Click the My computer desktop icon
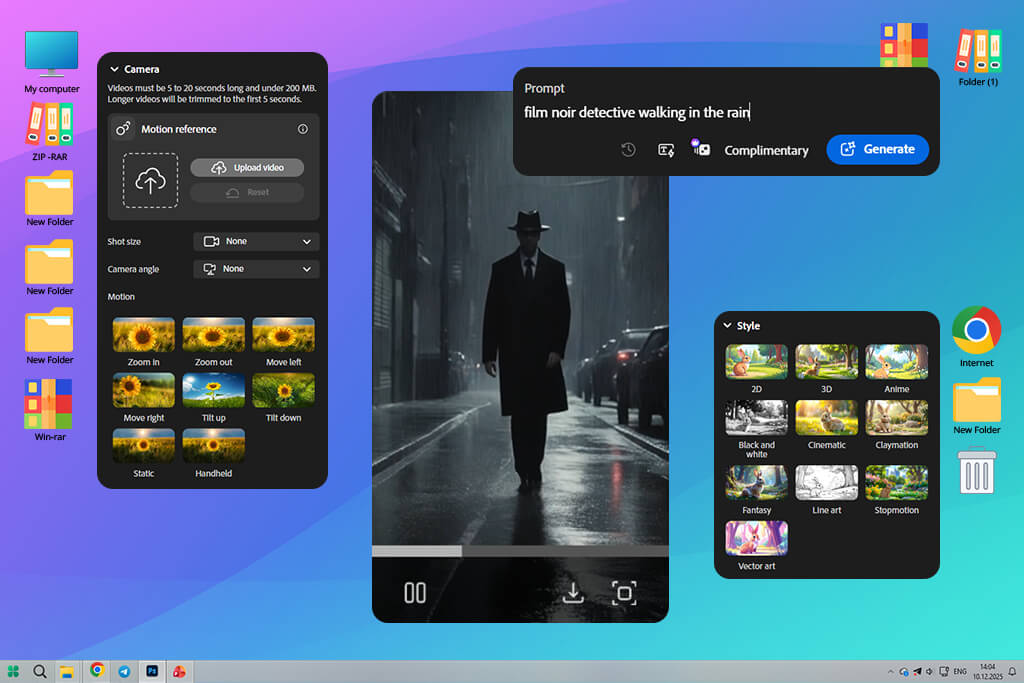1024x683 pixels. point(51,55)
